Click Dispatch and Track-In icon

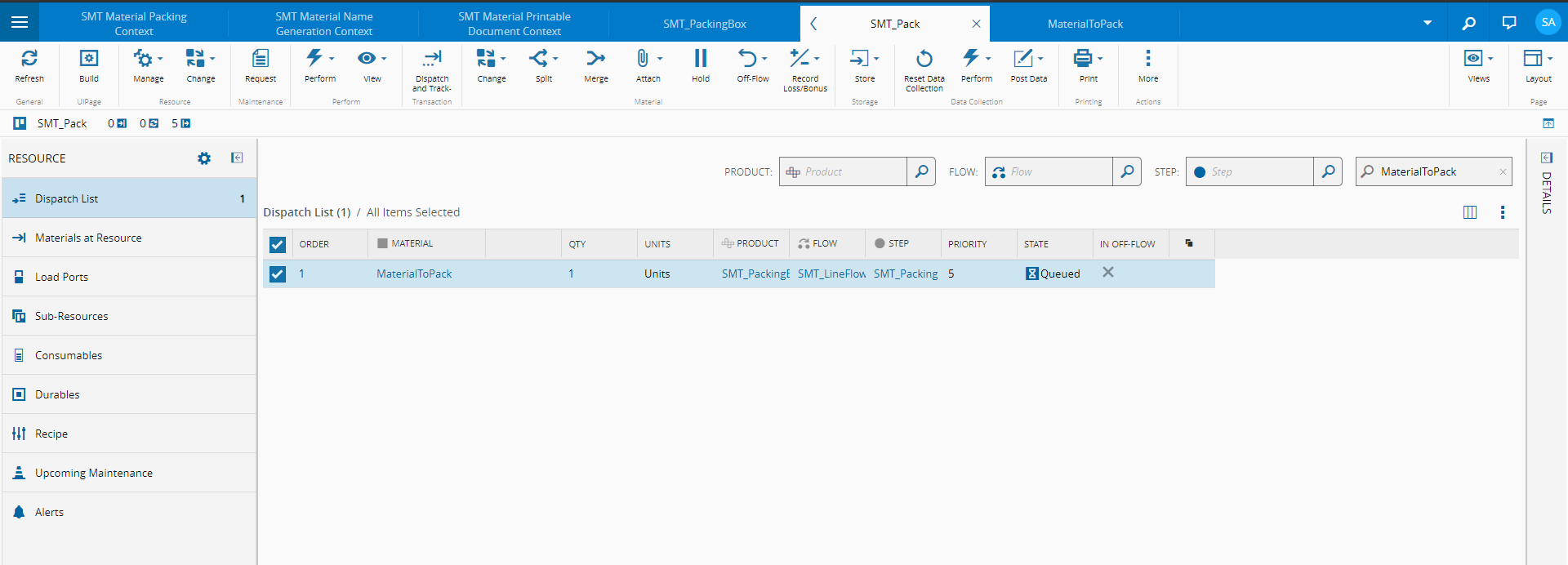(x=431, y=59)
